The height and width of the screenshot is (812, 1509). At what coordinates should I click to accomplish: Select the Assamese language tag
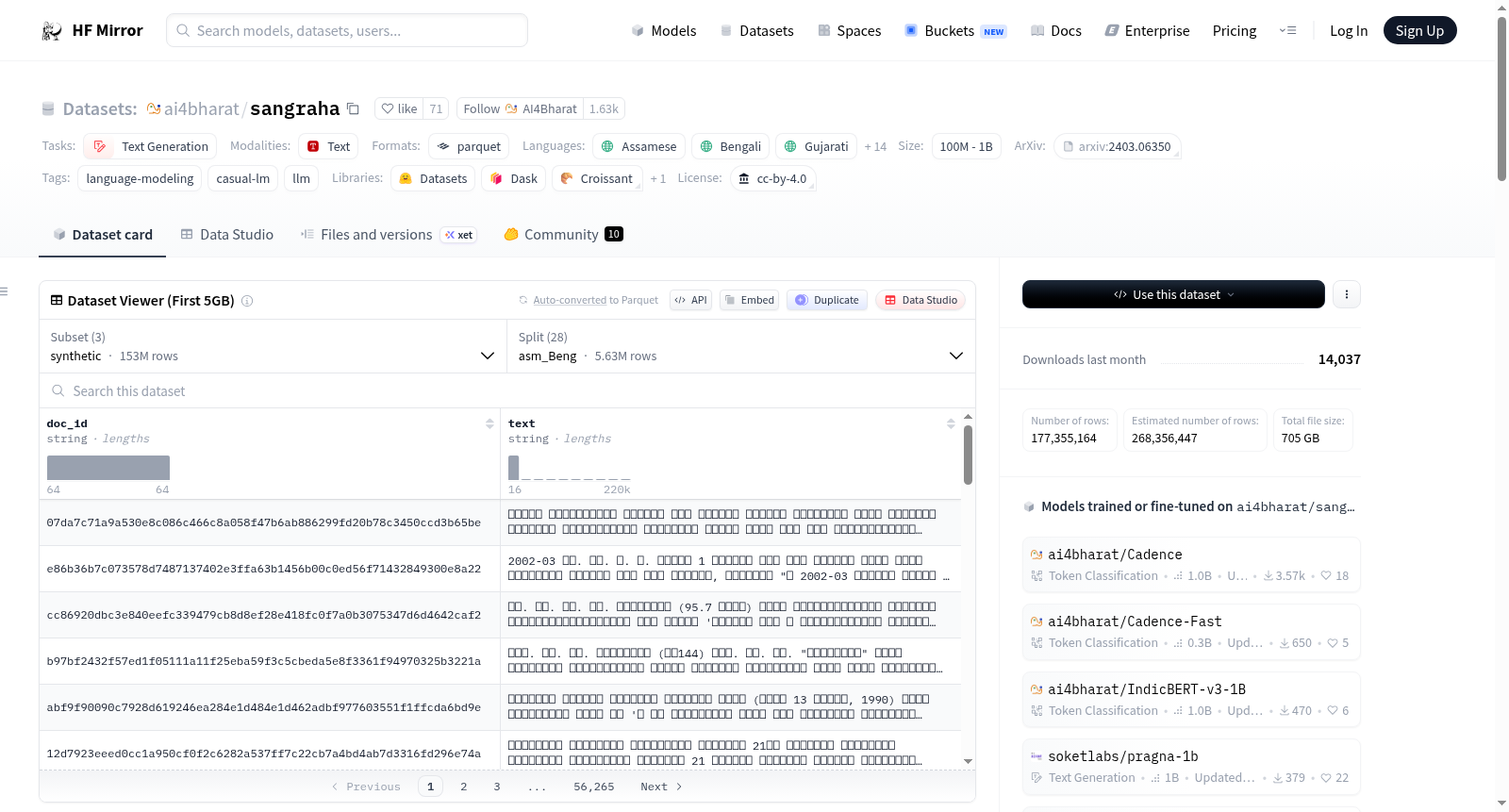tap(638, 146)
